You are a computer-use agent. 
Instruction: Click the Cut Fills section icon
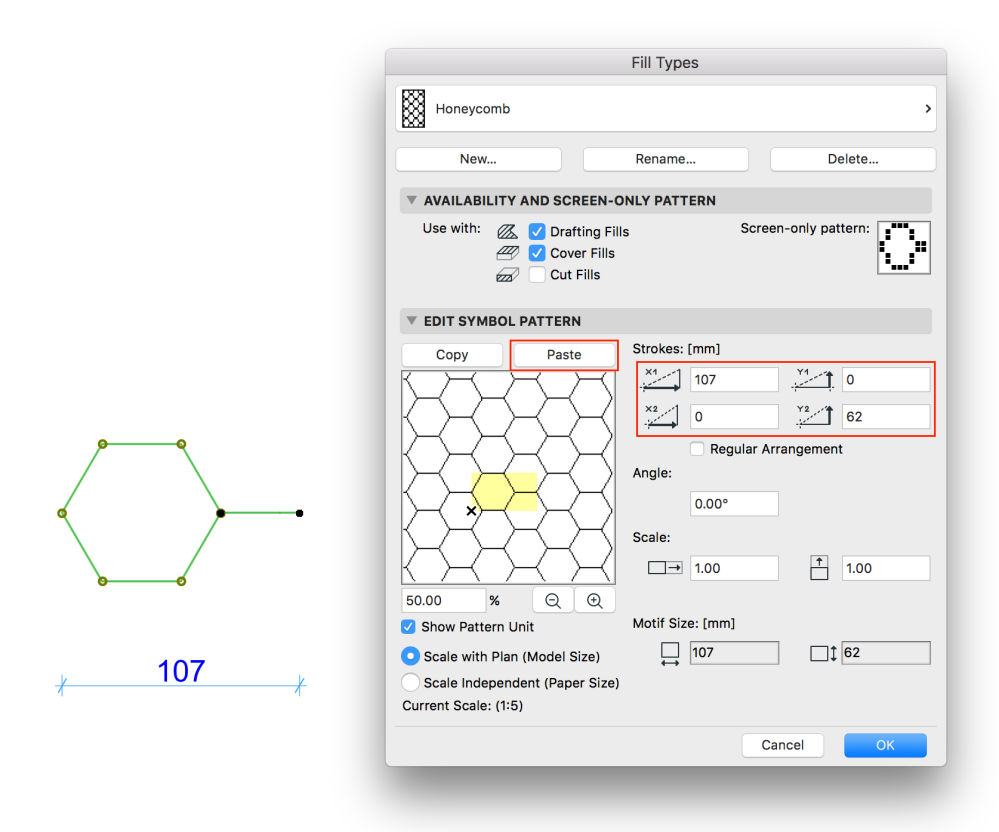[507, 274]
